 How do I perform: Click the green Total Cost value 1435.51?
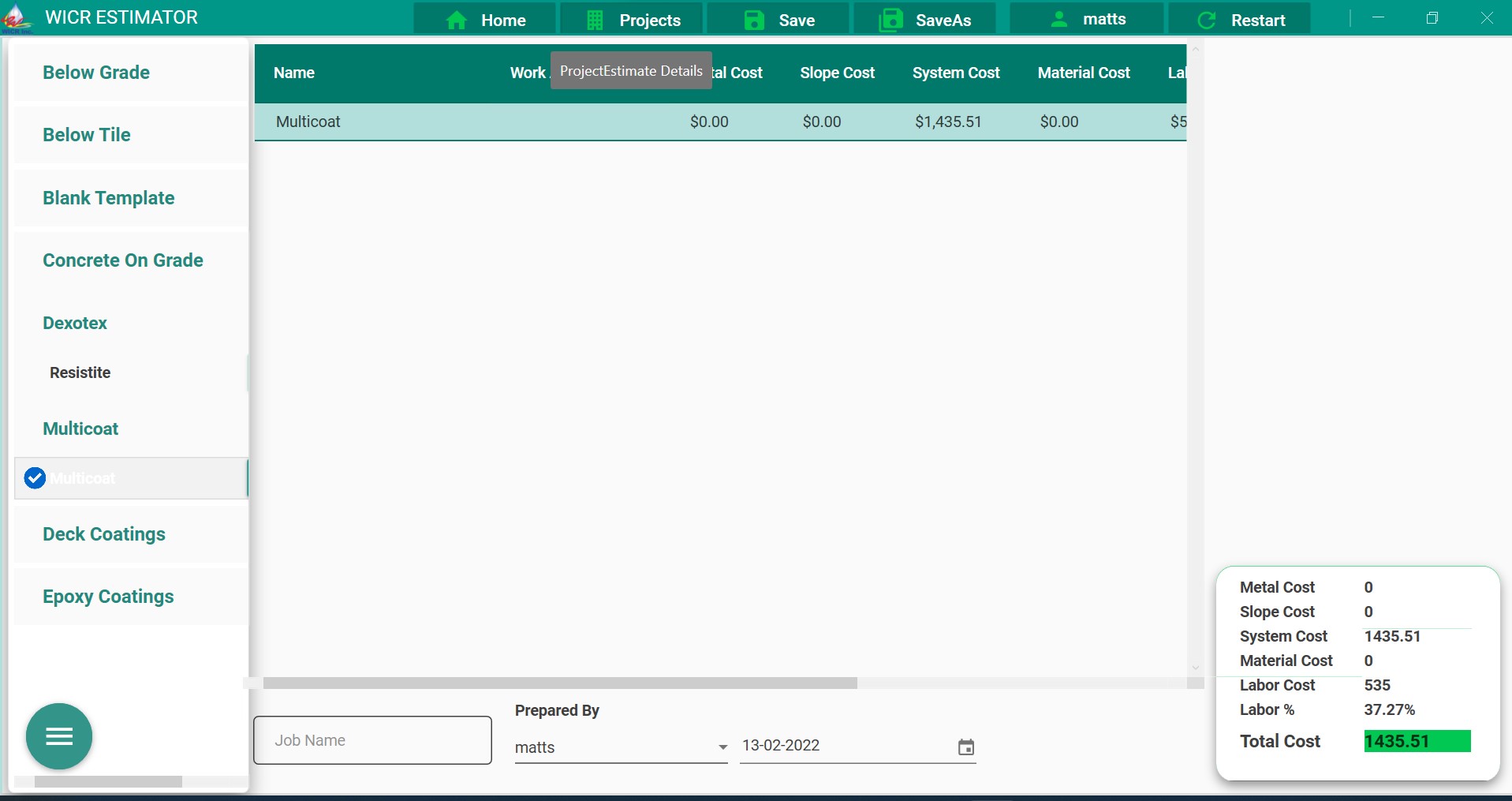coord(1417,741)
